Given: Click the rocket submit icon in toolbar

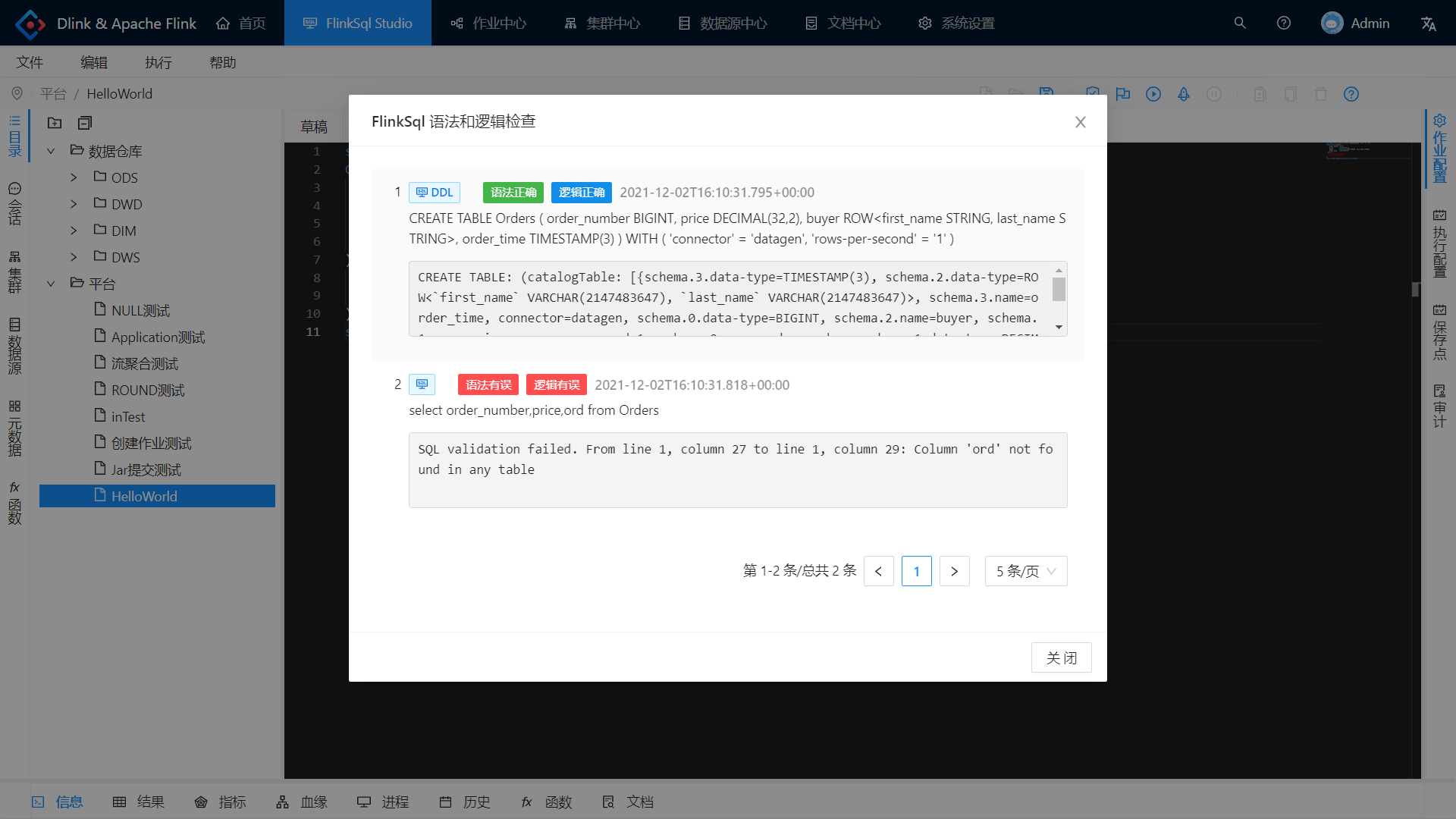Looking at the screenshot, I should 1183,94.
